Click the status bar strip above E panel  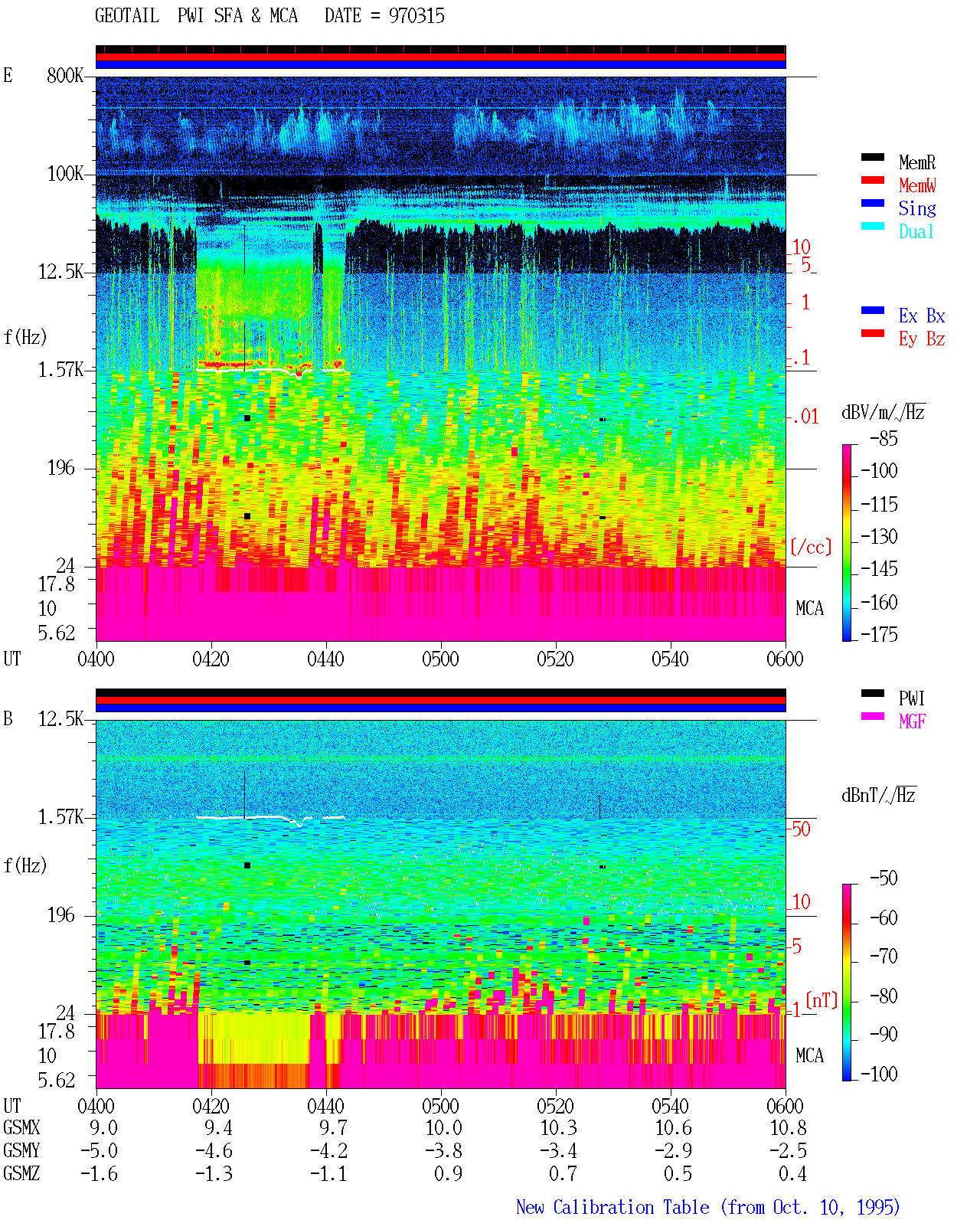click(x=441, y=57)
